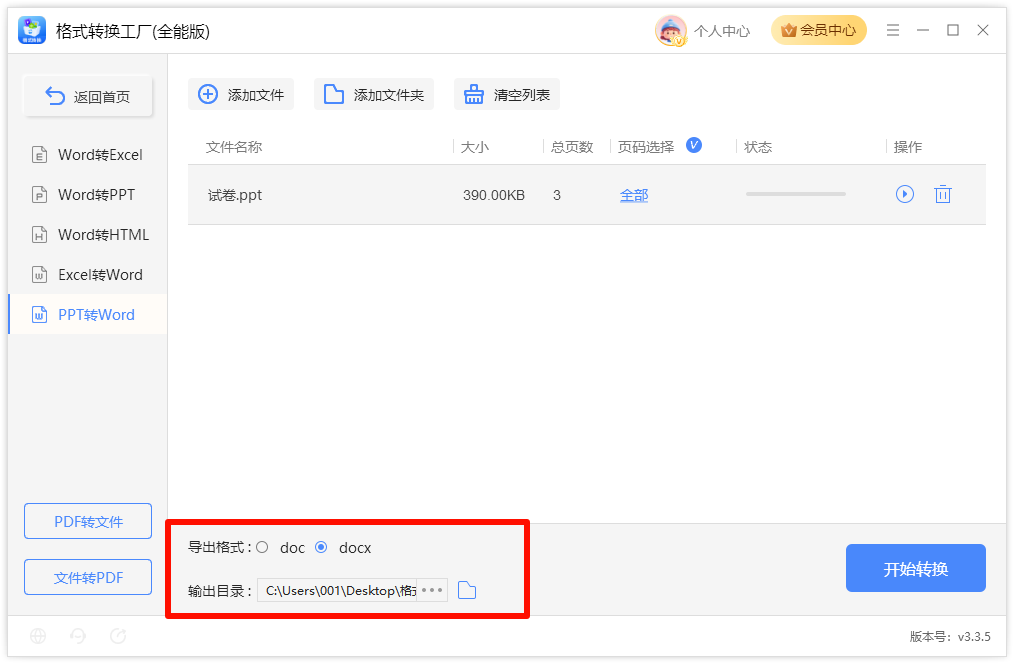The width and height of the screenshot is (1014, 664).
Task: Click the 全部 page selection link
Action: tap(634, 195)
